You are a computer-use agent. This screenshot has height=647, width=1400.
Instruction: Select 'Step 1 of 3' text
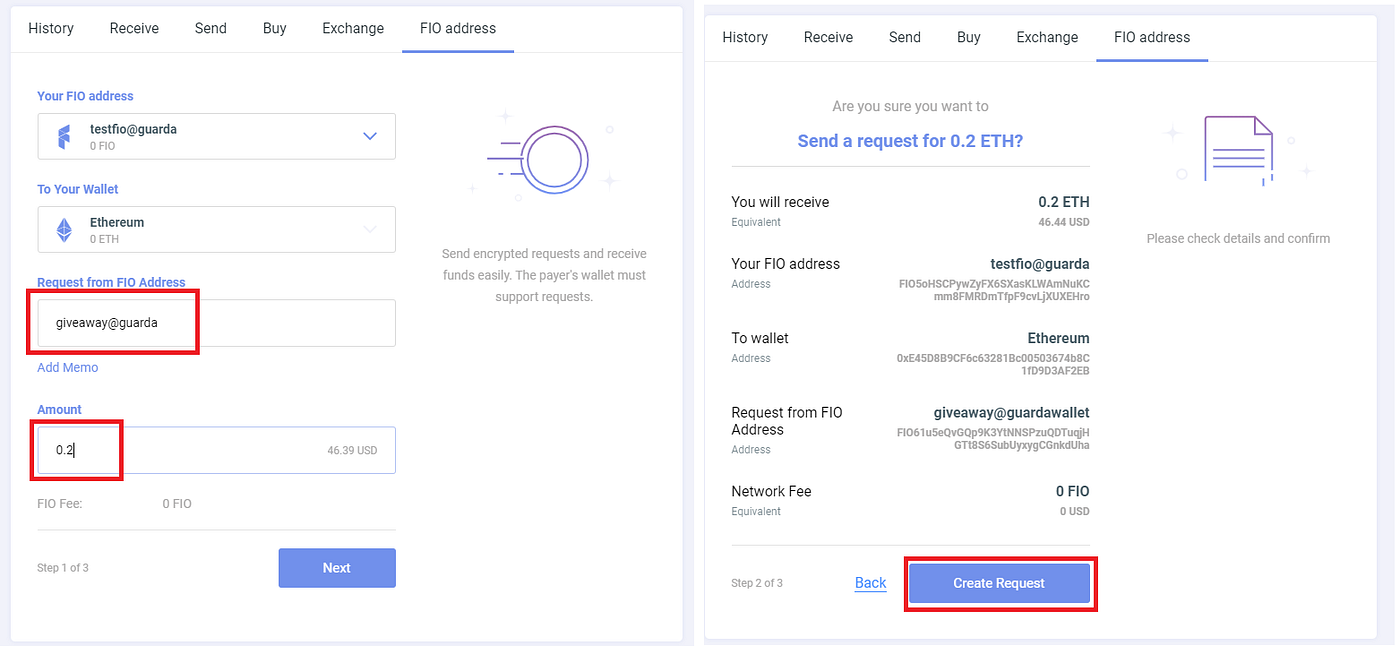[x=63, y=568]
